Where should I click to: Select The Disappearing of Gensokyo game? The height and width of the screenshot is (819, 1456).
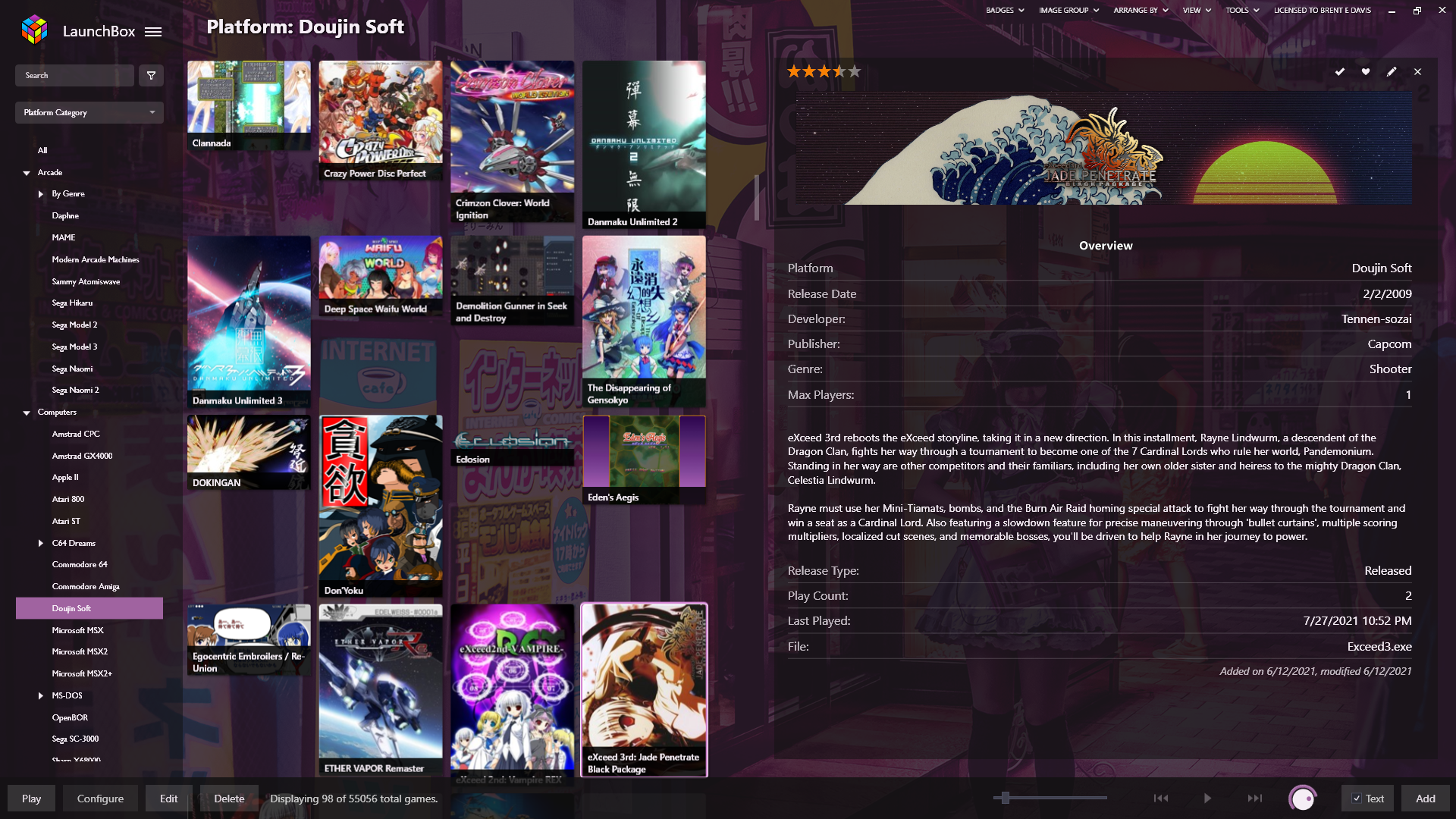pyautogui.click(x=644, y=322)
